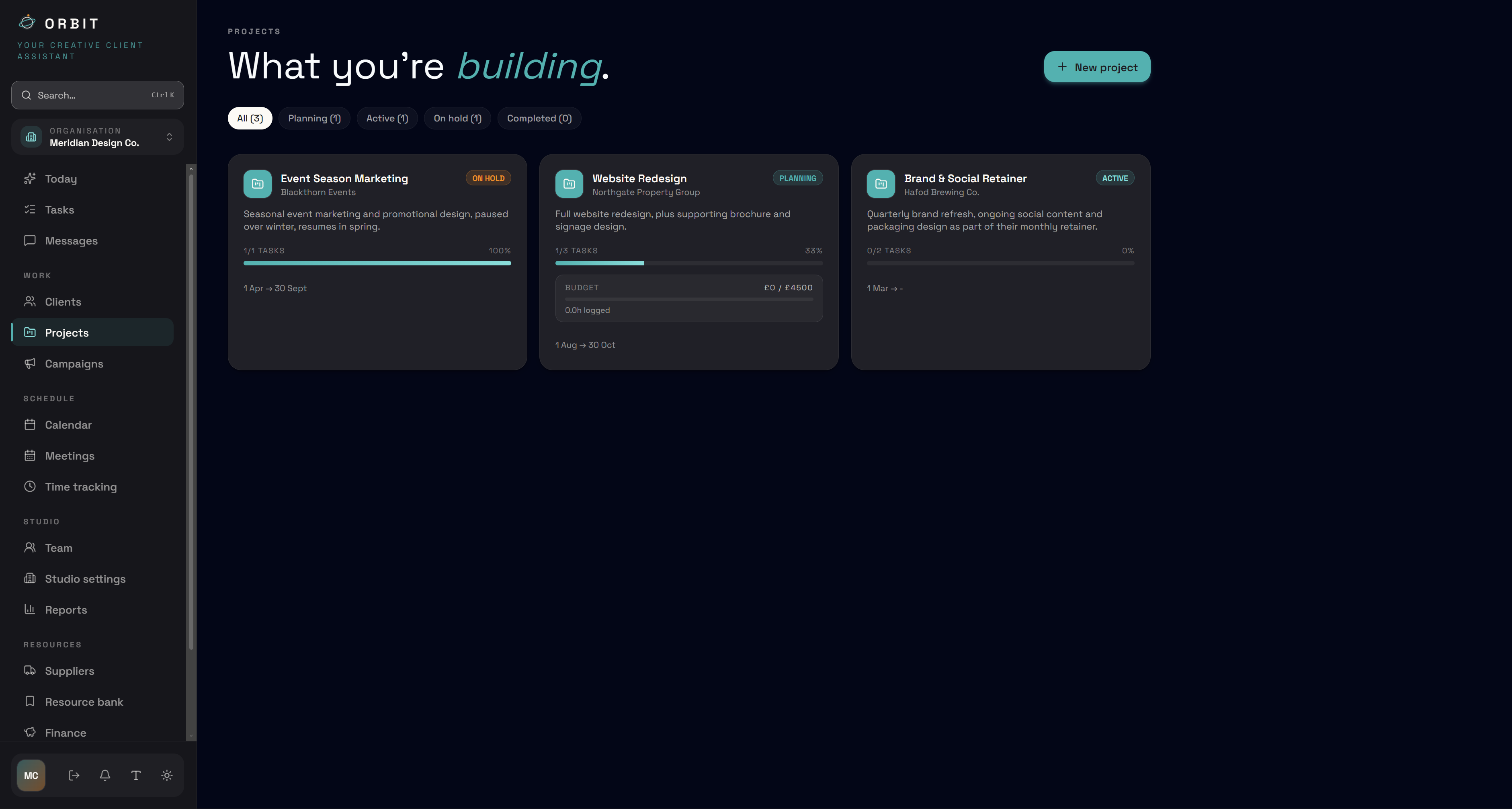Click the Clients people icon
The image size is (1512, 809).
[x=30, y=302]
